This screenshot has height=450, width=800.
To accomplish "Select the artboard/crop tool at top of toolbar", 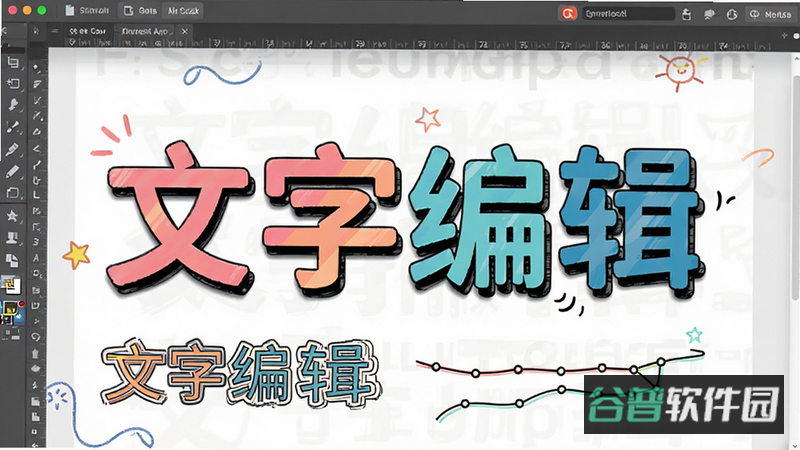I will tap(13, 62).
